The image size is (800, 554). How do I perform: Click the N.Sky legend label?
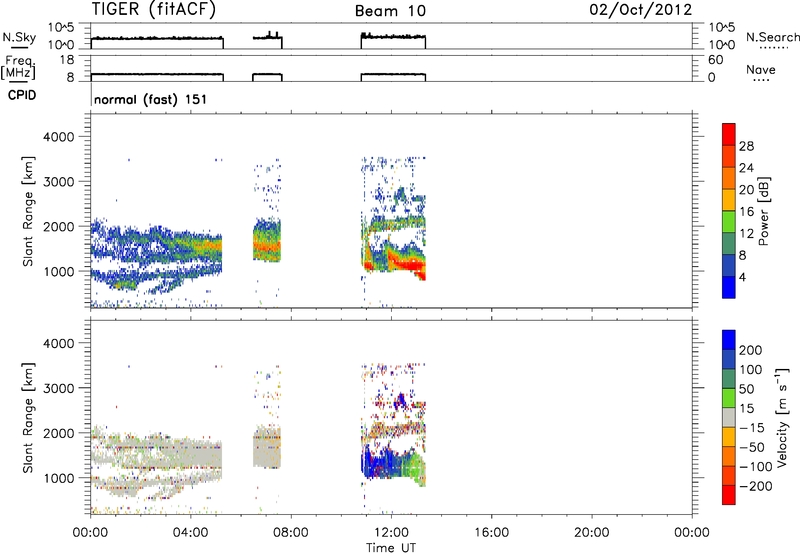pos(19,37)
